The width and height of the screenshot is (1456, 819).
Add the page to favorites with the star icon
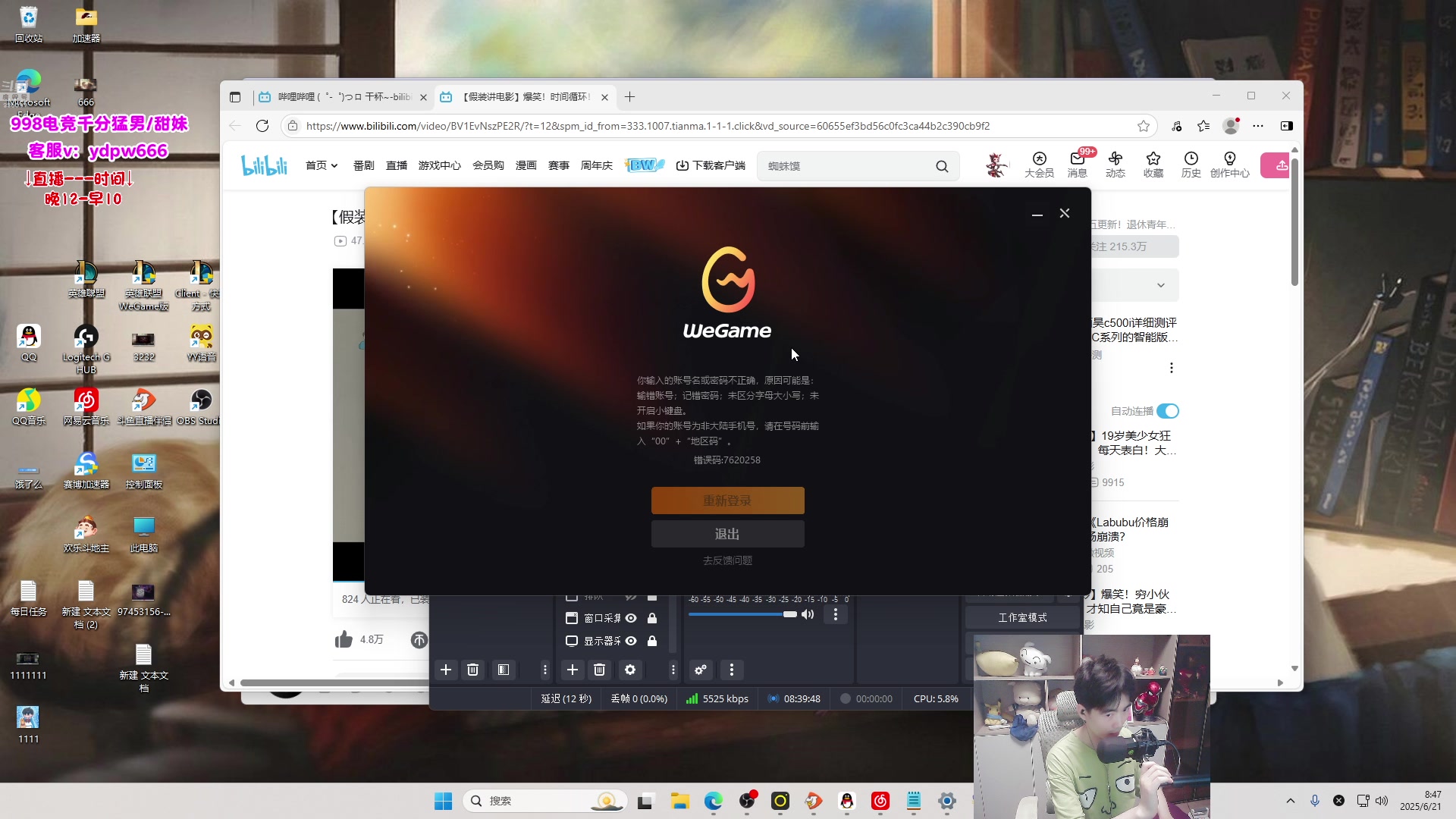[1144, 126]
